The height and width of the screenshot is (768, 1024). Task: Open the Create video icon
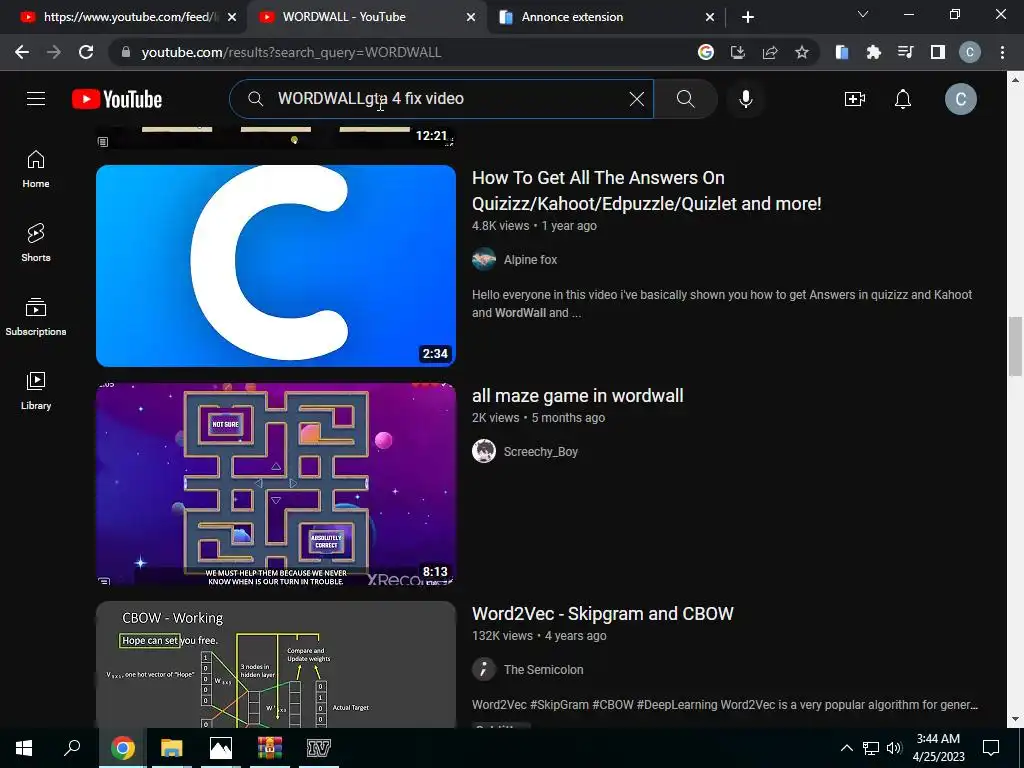(854, 99)
